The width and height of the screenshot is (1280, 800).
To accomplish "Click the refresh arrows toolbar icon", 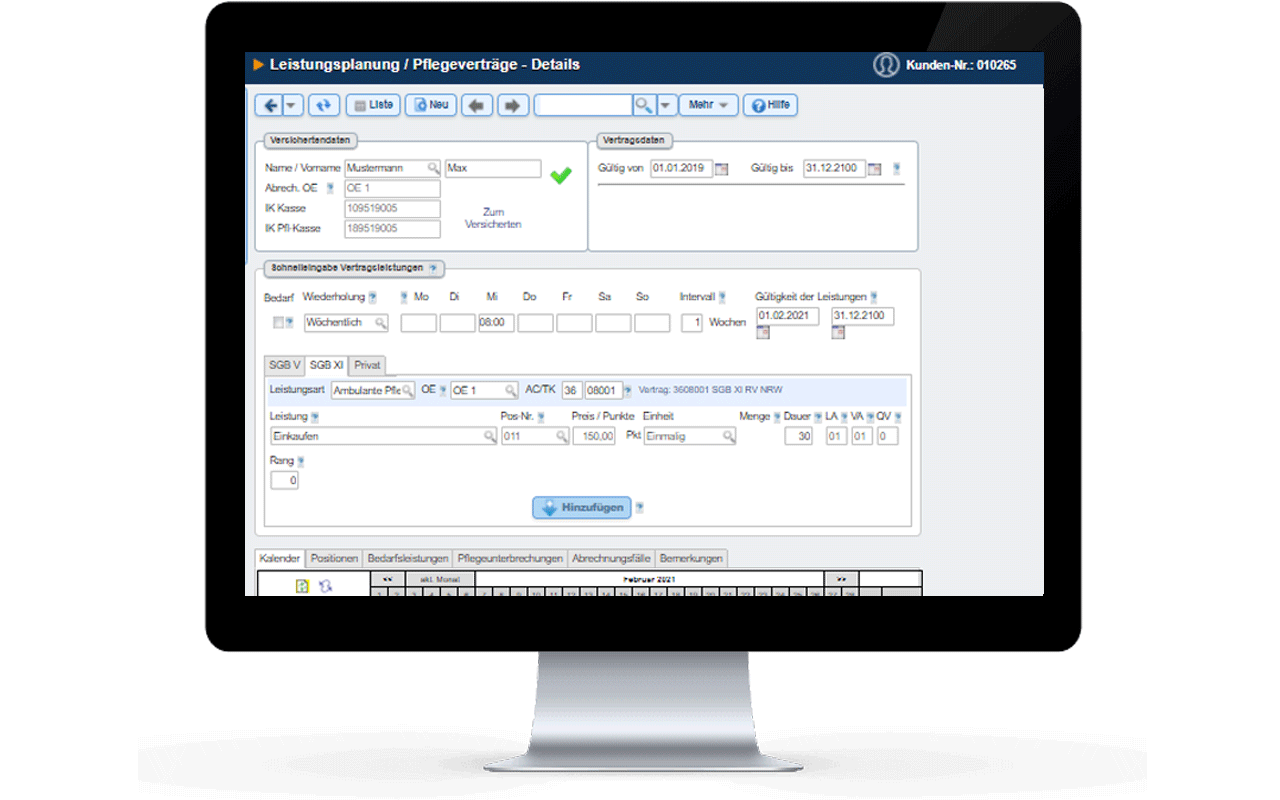I will [x=323, y=105].
